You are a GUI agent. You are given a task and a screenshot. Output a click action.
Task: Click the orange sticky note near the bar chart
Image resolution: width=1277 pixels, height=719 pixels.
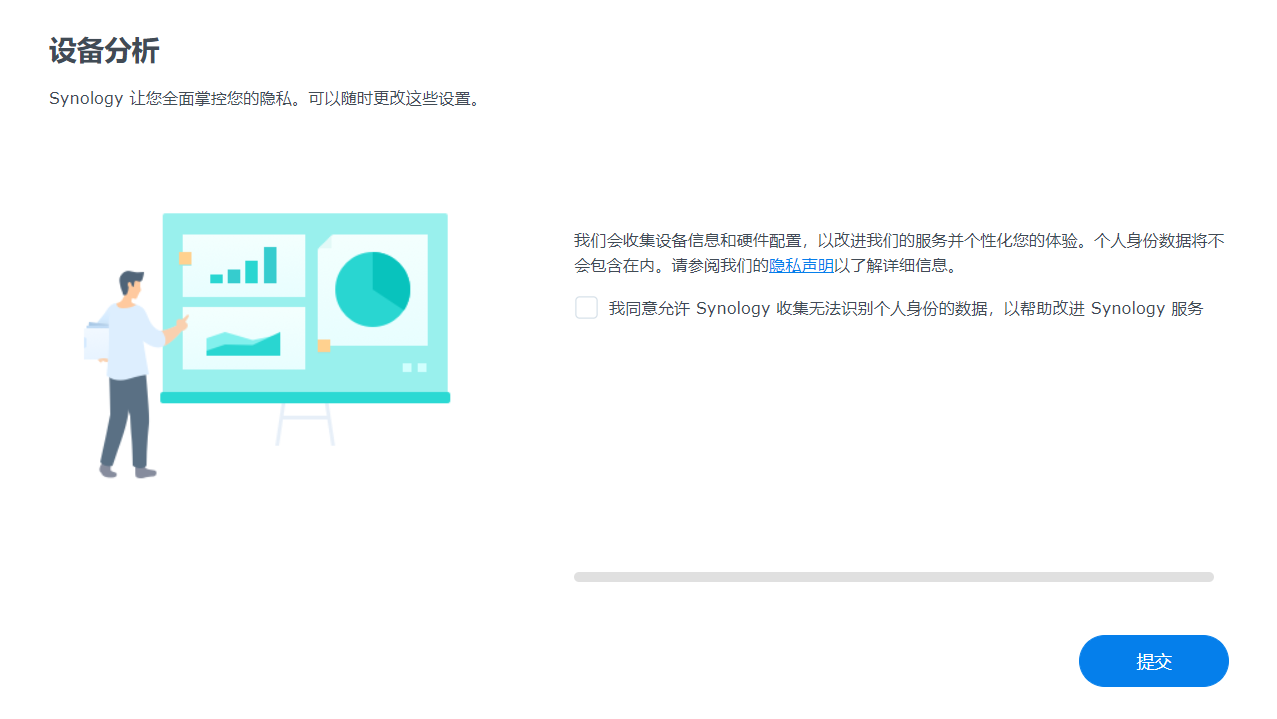(184, 258)
